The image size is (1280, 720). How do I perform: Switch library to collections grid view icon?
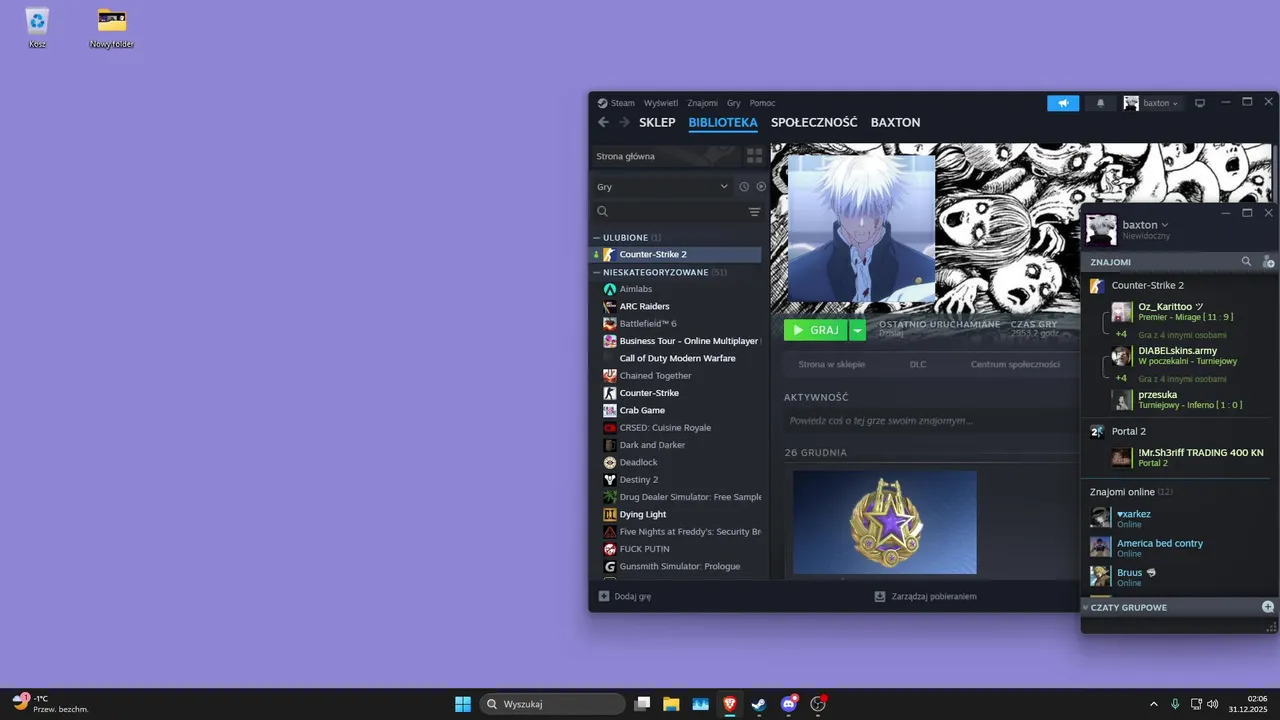[754, 156]
